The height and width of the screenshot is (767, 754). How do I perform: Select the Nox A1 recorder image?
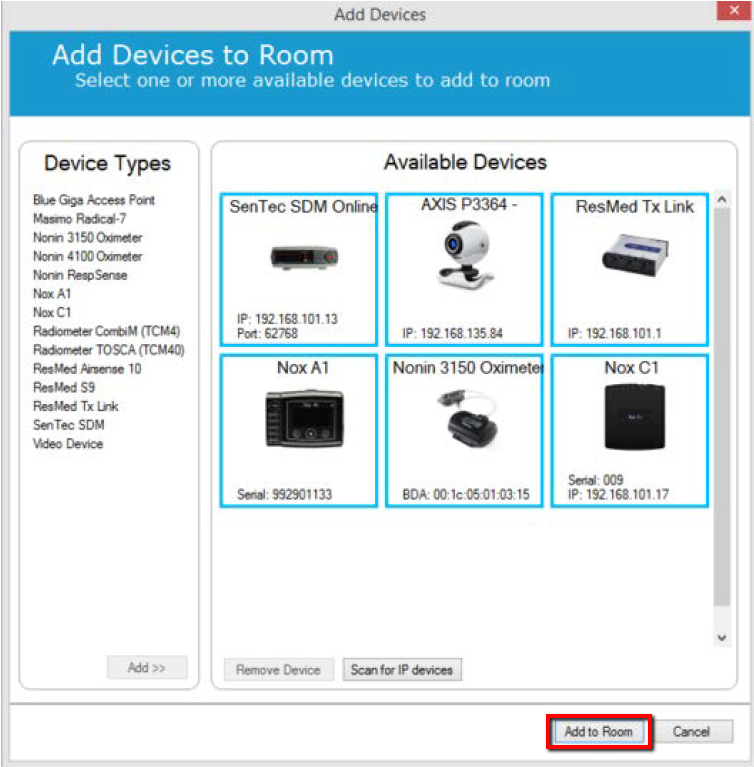pos(304,419)
